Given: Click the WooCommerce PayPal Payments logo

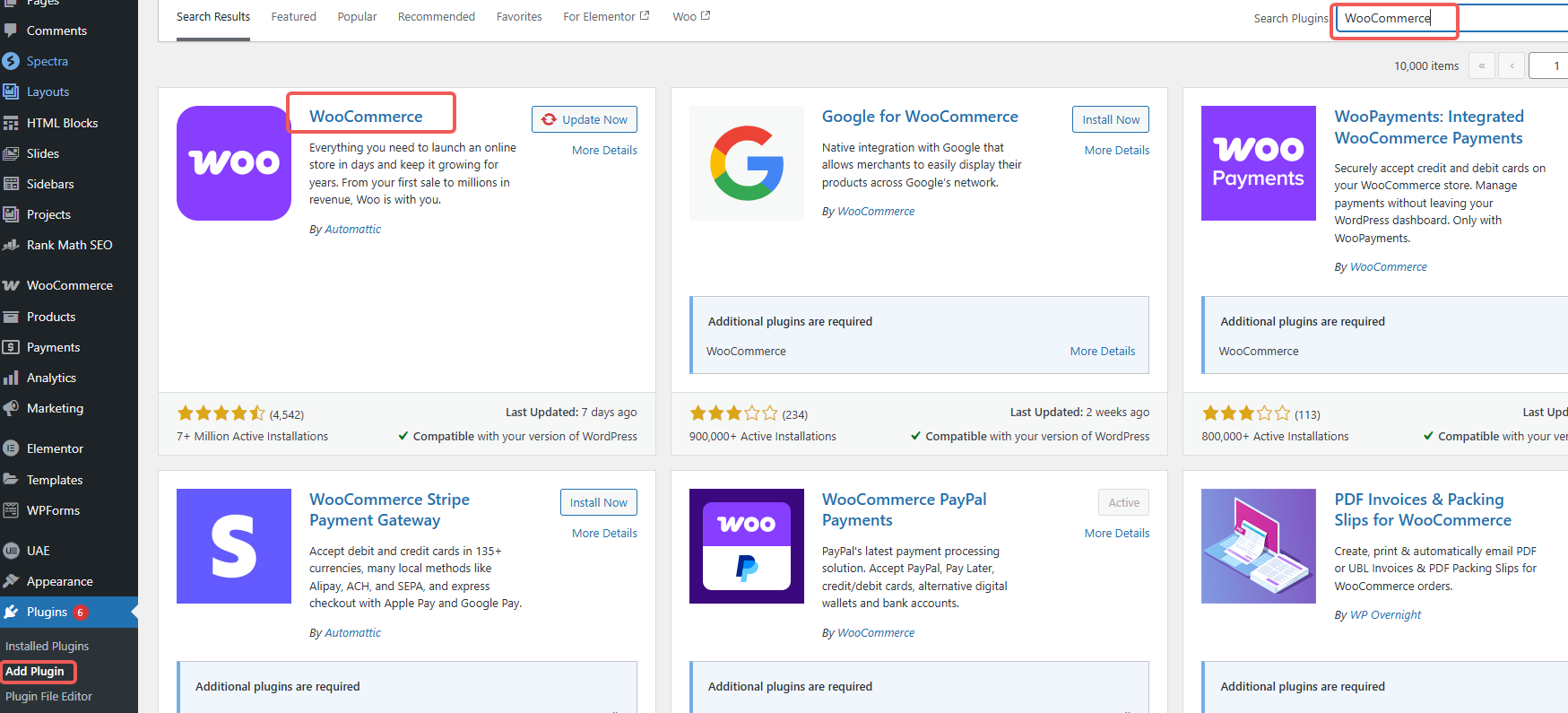Looking at the screenshot, I should point(747,546).
